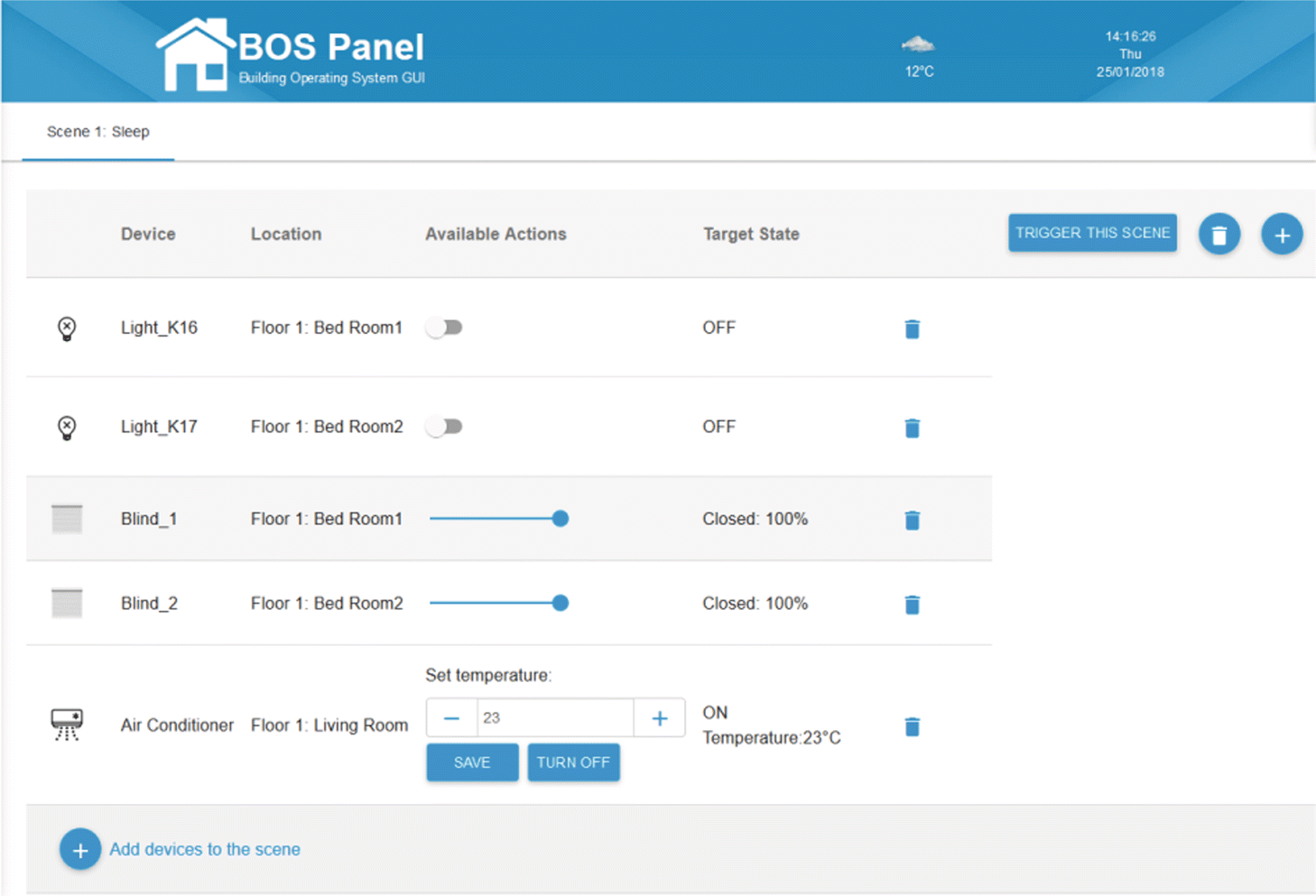
Task: Click Blind_2 location Floor 1: Bed Room2
Action: 327,603
